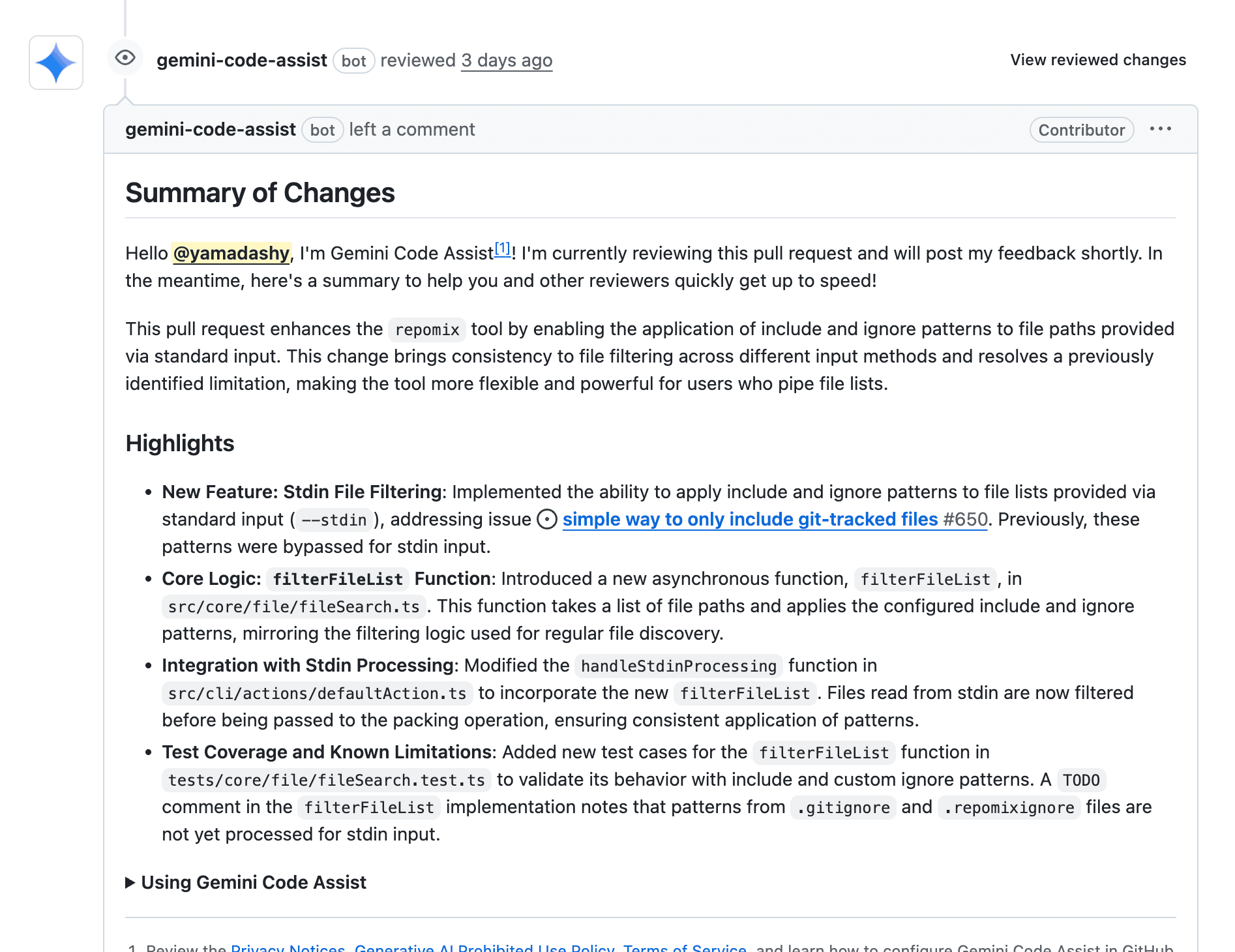Click gemini-code-assist author name in comment header
The height and width of the screenshot is (952, 1235).
tap(211, 130)
